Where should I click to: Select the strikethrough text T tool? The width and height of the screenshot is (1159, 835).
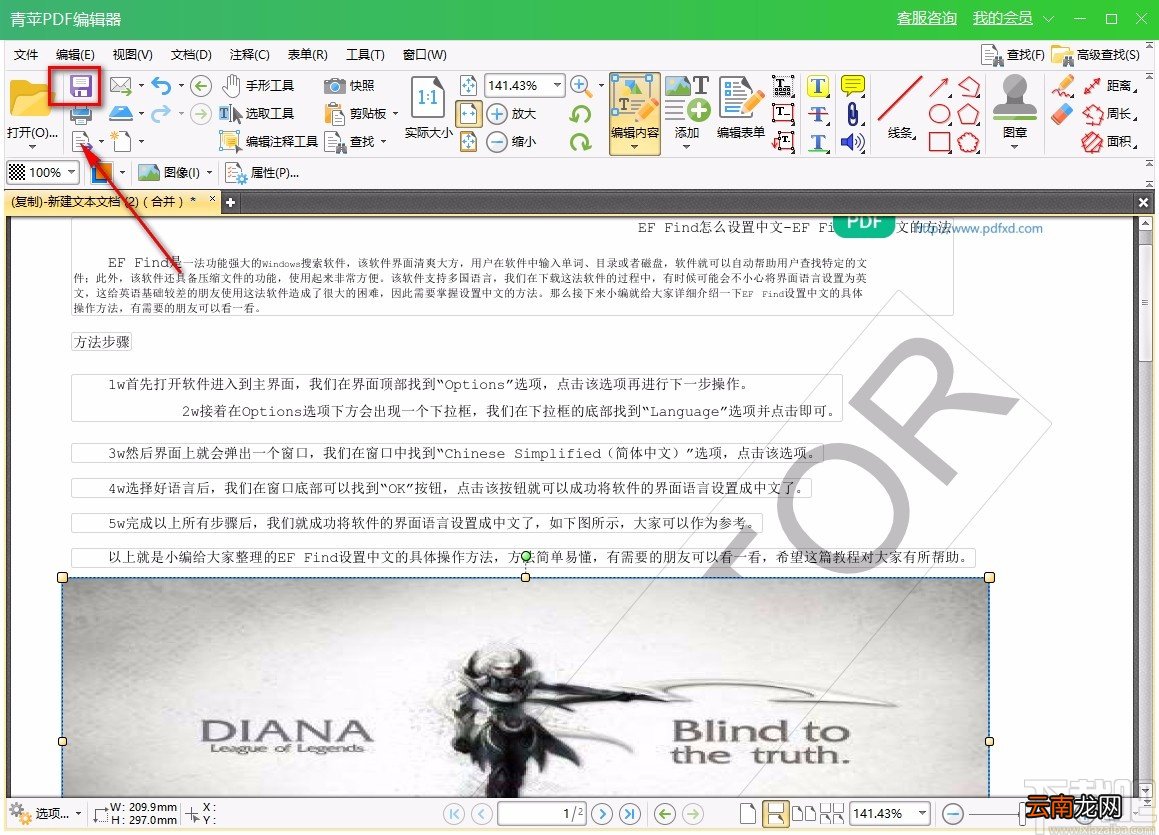click(x=818, y=114)
